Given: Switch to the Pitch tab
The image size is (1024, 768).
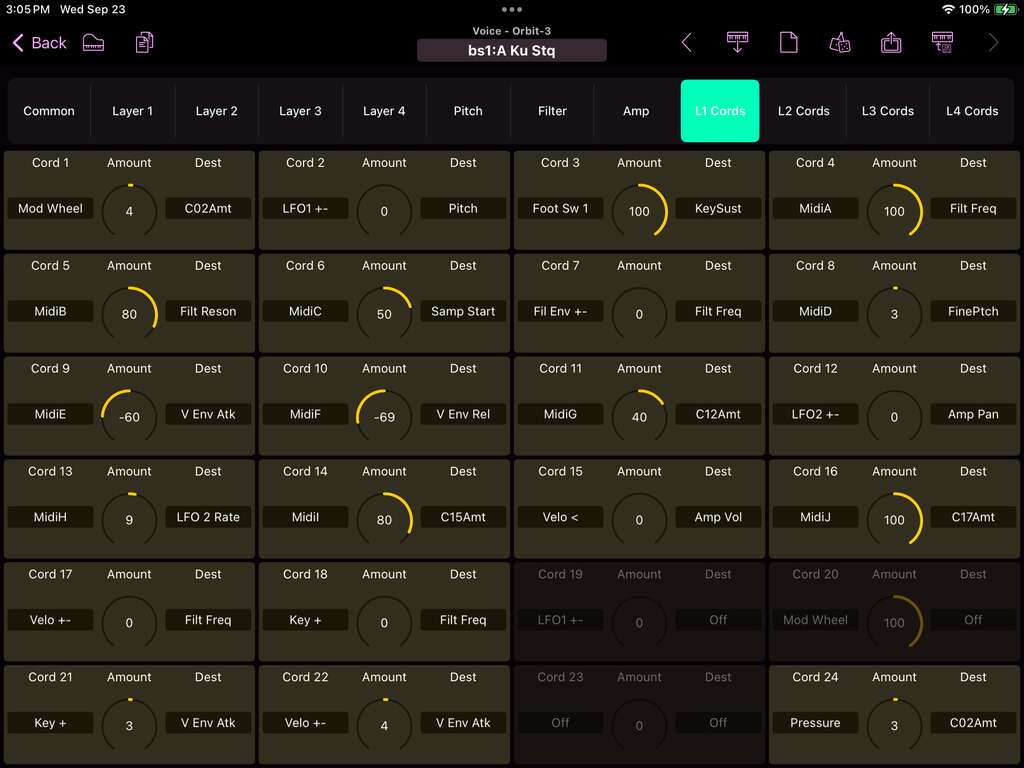Looking at the screenshot, I should click(x=468, y=111).
